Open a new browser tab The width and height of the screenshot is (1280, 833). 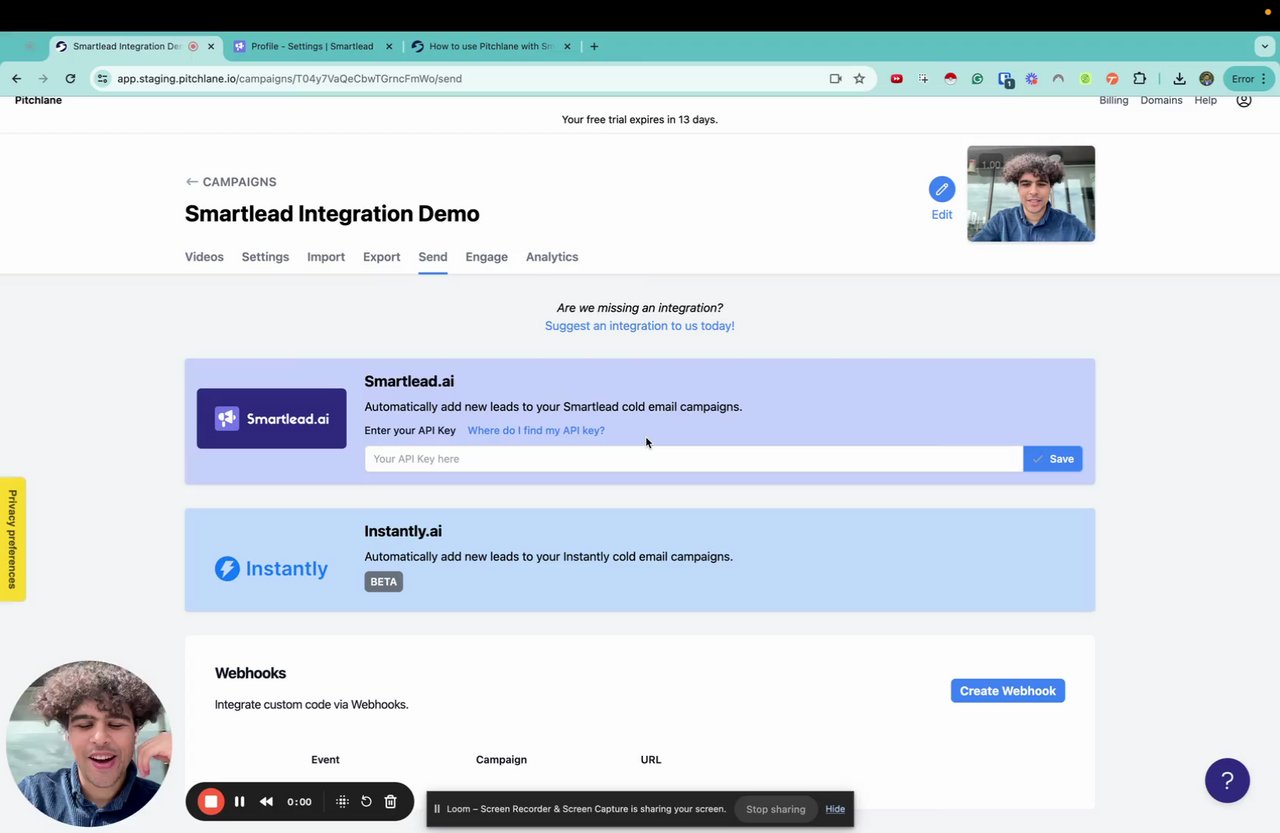(594, 46)
